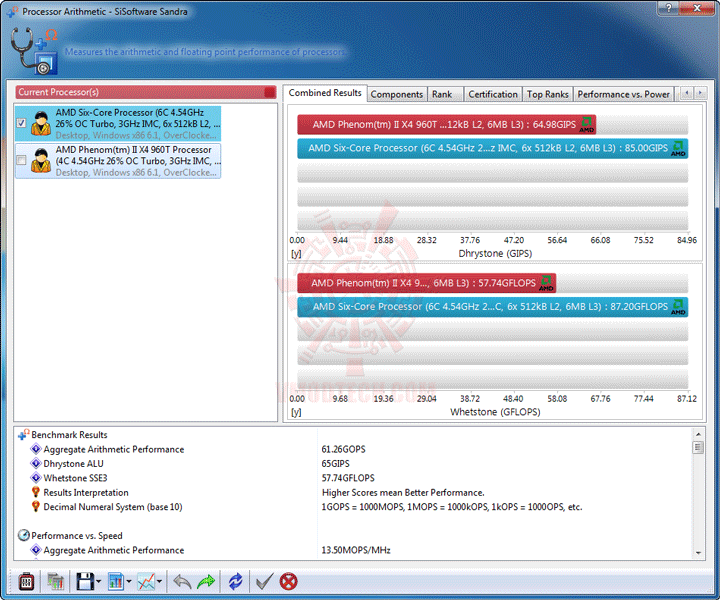This screenshot has height=600, width=720.
Task: Click the 57.74GFLOPS result value
Action: click(x=348, y=477)
